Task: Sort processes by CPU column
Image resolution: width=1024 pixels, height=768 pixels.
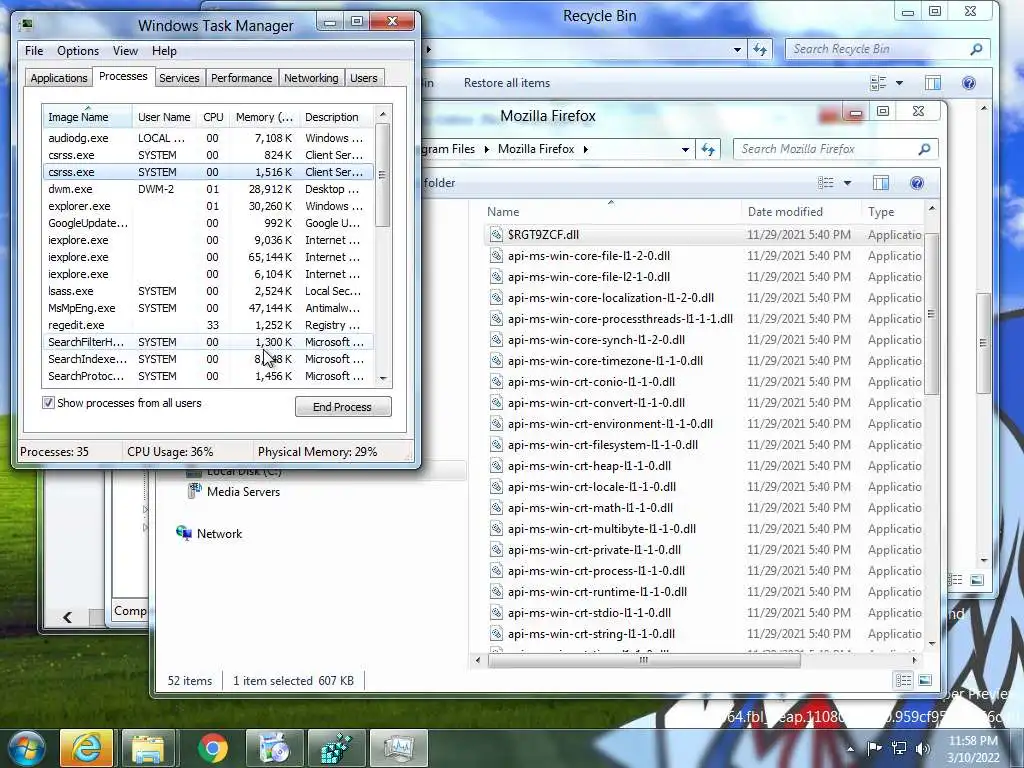Action: tap(213, 117)
